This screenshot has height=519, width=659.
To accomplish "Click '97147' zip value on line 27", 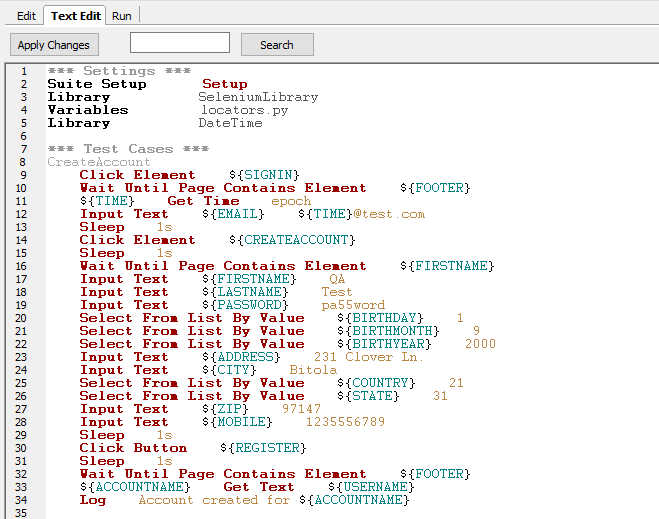I will 301,409.
